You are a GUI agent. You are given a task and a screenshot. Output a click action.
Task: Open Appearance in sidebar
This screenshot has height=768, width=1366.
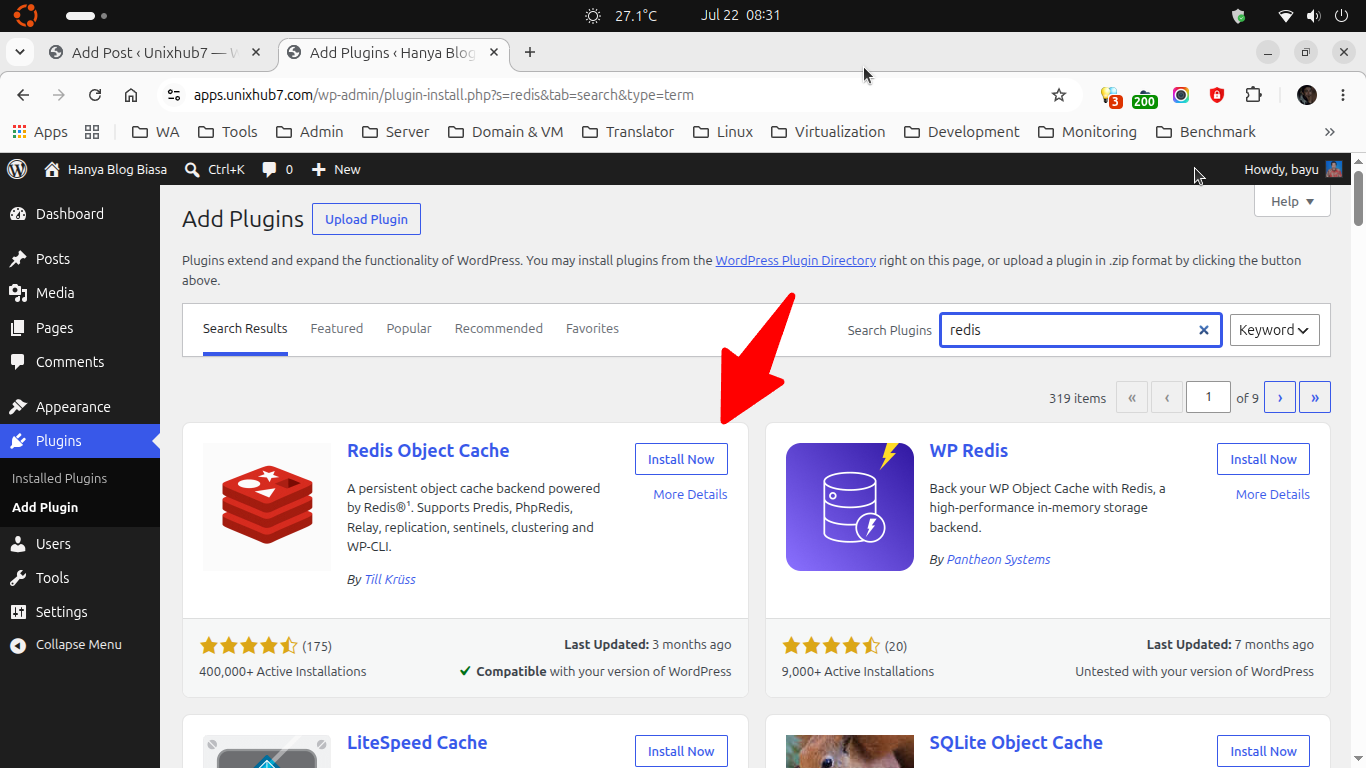click(80, 407)
